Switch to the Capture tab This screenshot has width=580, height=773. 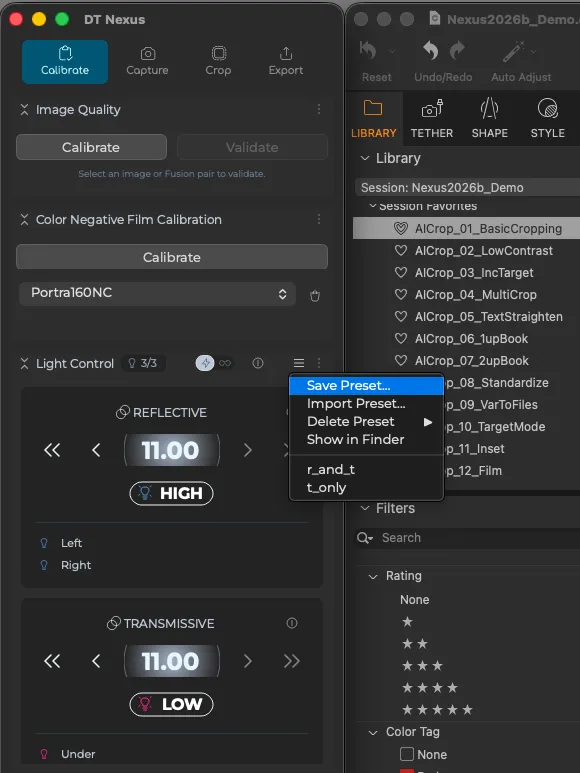coord(147,62)
